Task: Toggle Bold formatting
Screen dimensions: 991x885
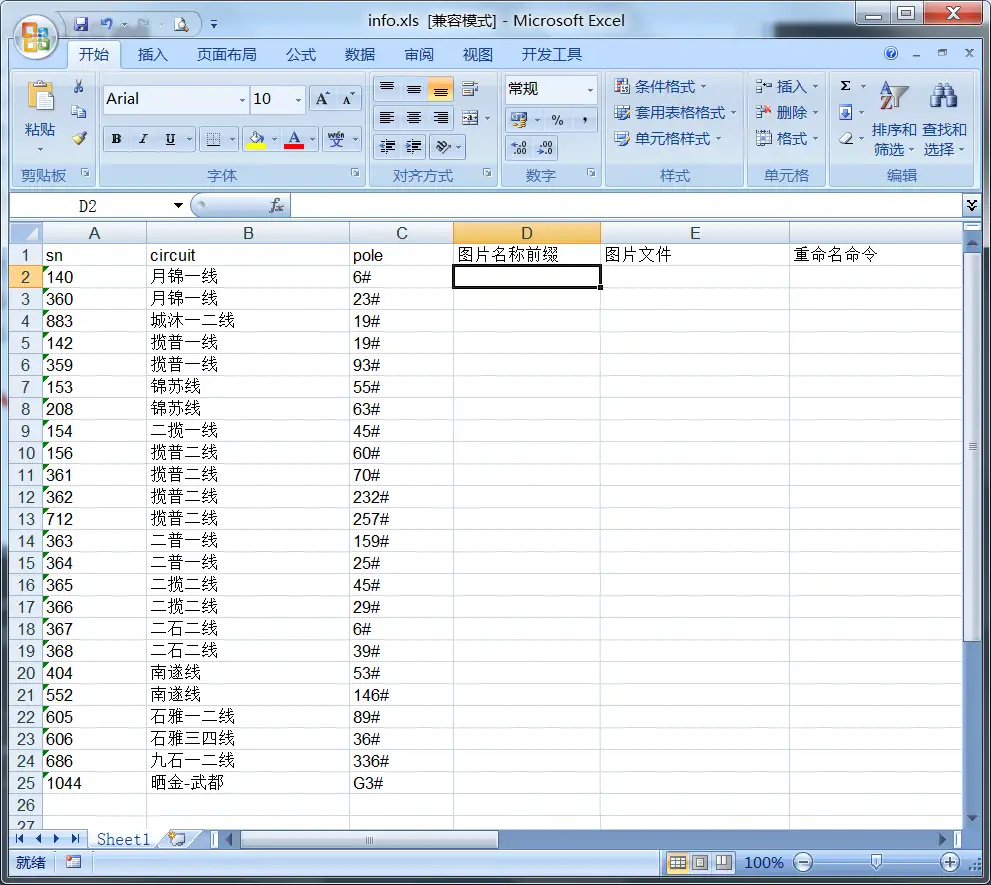Action: [x=117, y=139]
